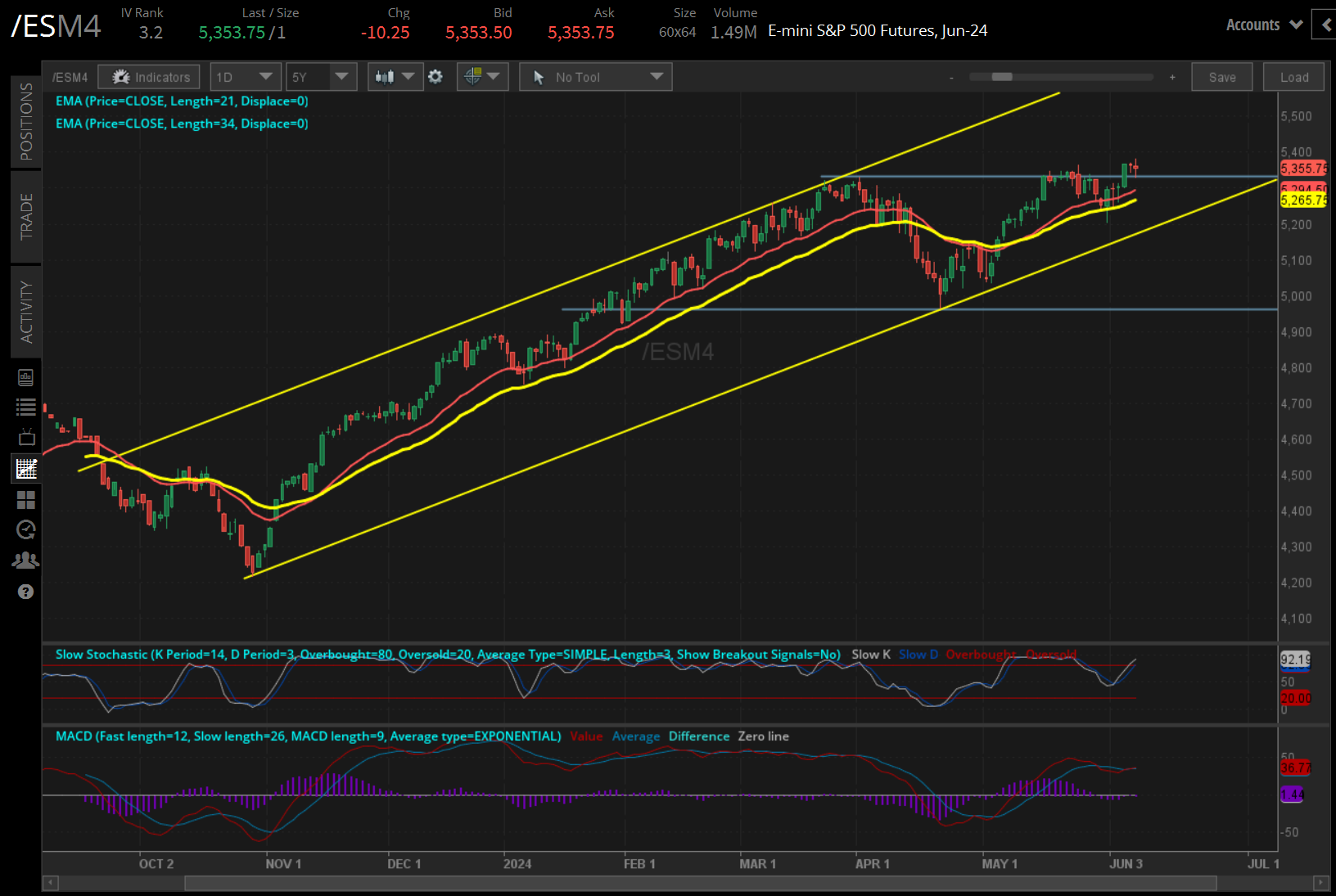The width and height of the screenshot is (1336, 896).
Task: Switch to the POSITIONS tab
Action: point(25,121)
